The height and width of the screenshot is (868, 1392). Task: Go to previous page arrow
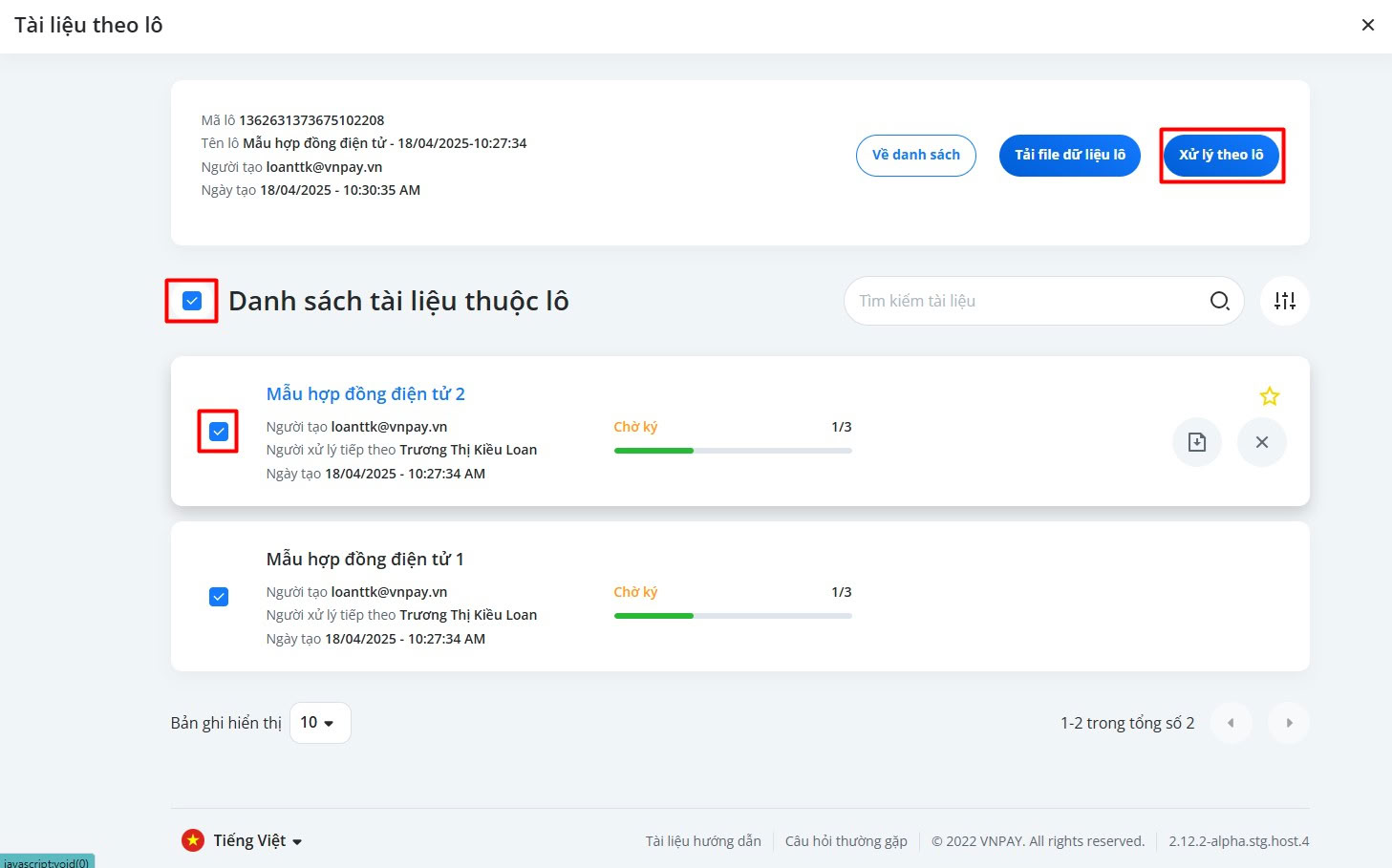click(x=1231, y=723)
